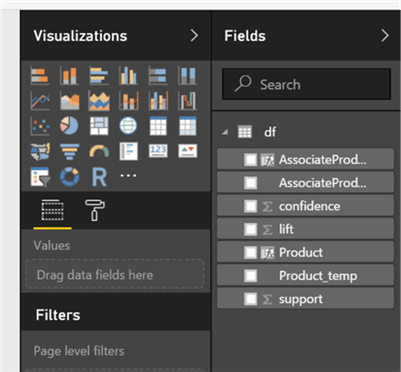Select the multi-row card visual

128,151
